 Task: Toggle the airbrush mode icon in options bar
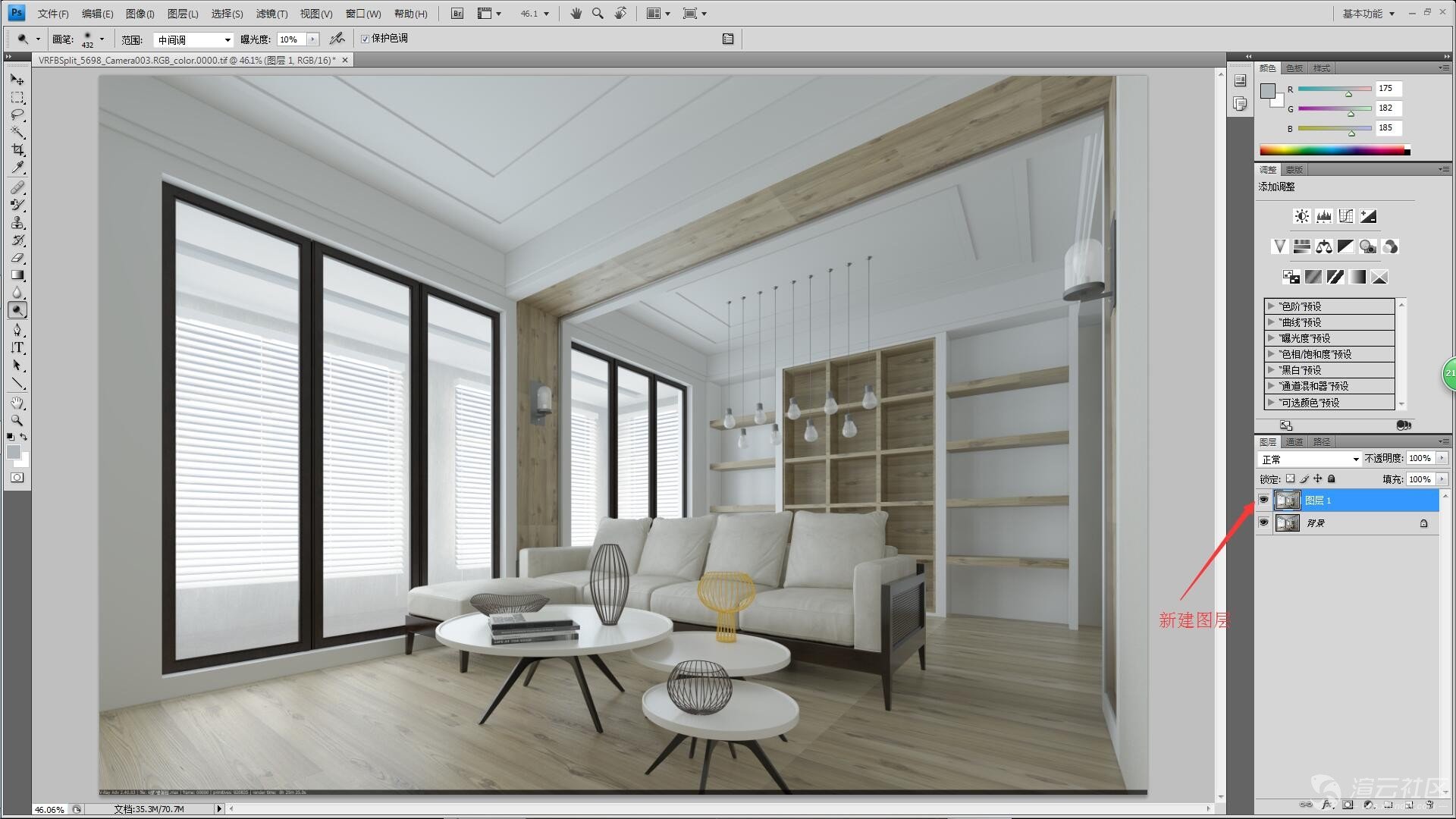pyautogui.click(x=337, y=39)
